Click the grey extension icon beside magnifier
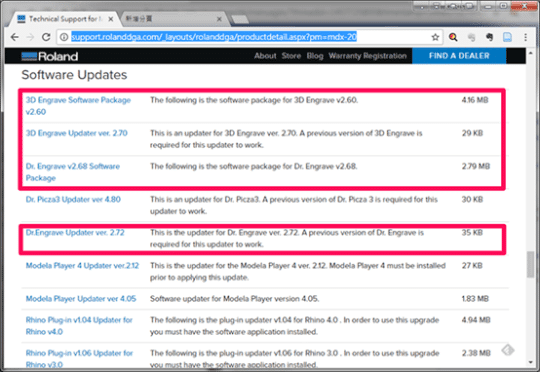The height and width of the screenshot is (372, 540). pos(471,37)
